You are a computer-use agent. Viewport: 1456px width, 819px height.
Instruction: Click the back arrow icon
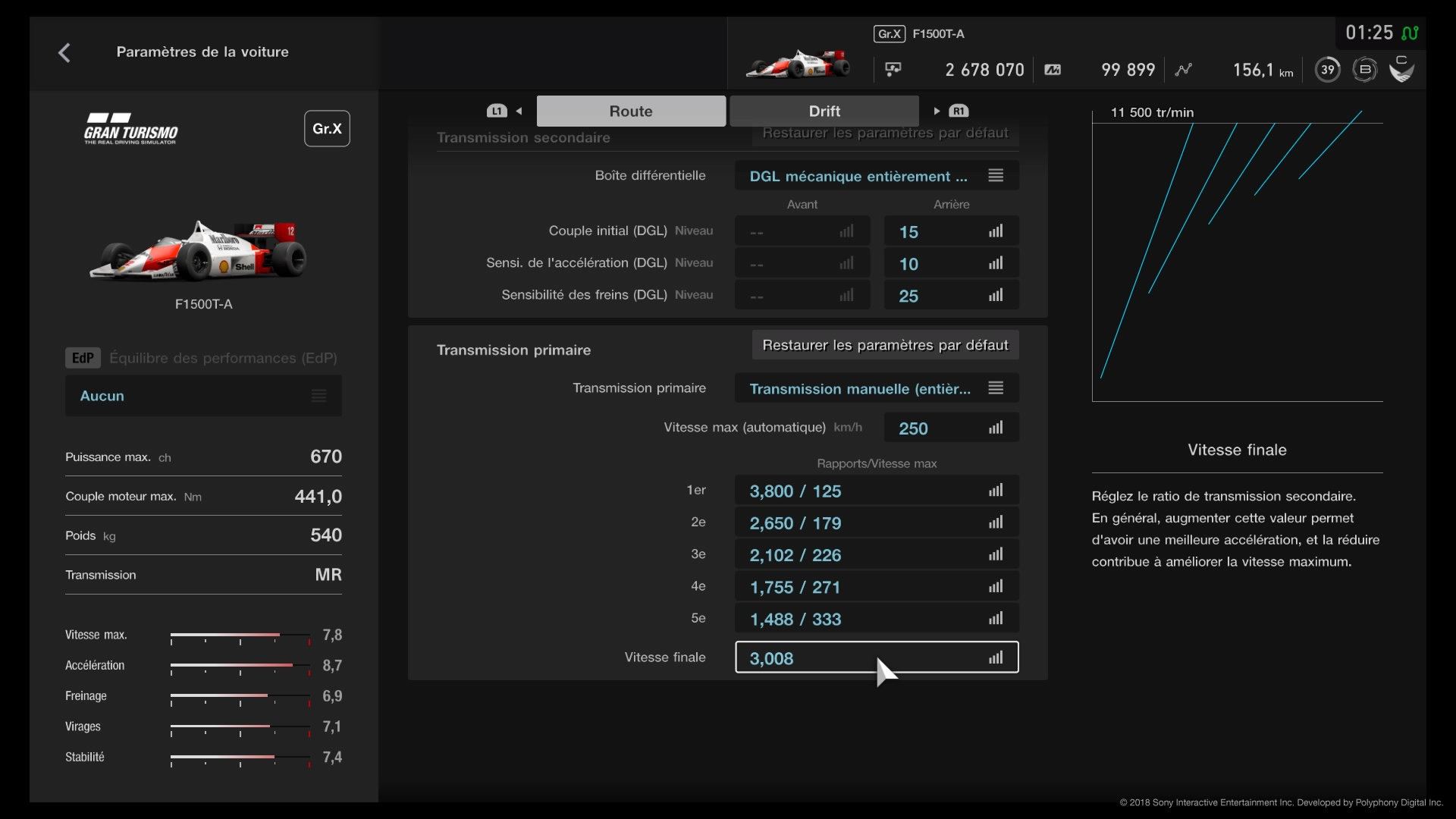(x=64, y=52)
